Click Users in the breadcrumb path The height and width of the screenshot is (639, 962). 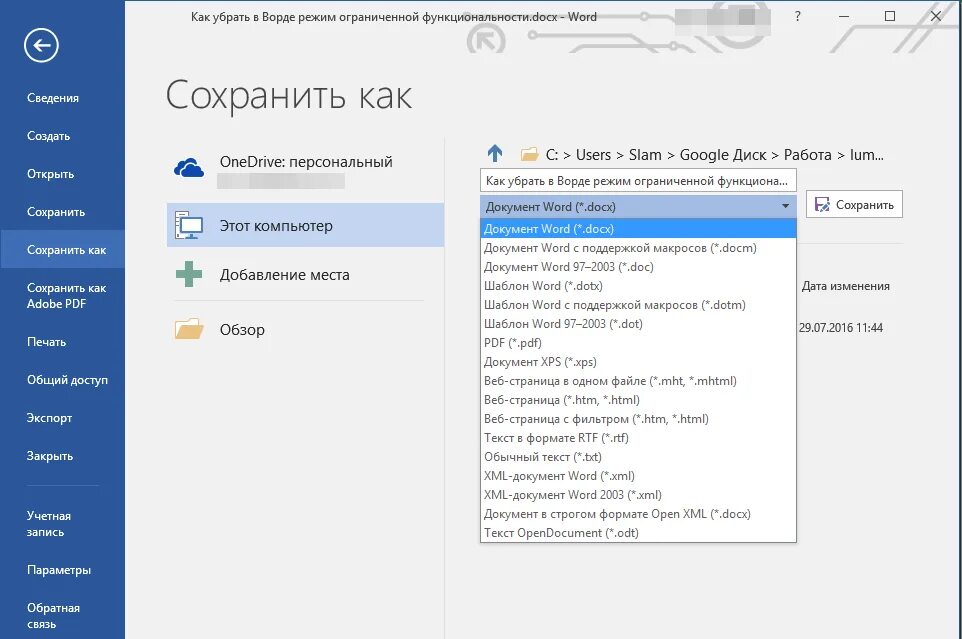point(593,155)
